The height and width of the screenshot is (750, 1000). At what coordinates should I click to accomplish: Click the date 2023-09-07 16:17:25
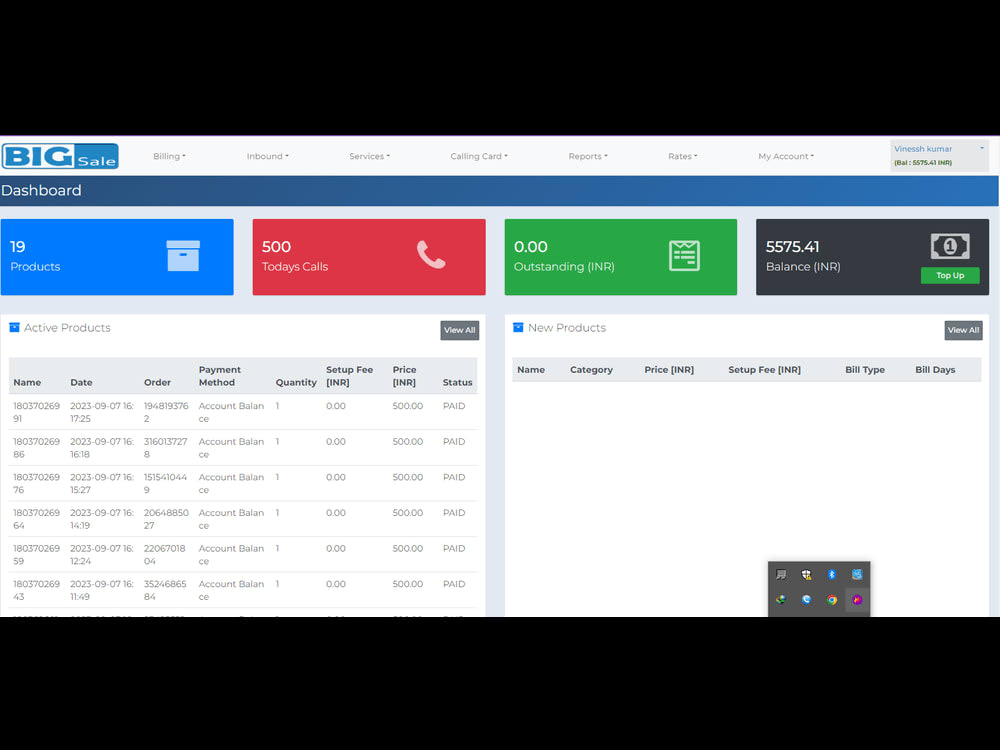(x=102, y=413)
